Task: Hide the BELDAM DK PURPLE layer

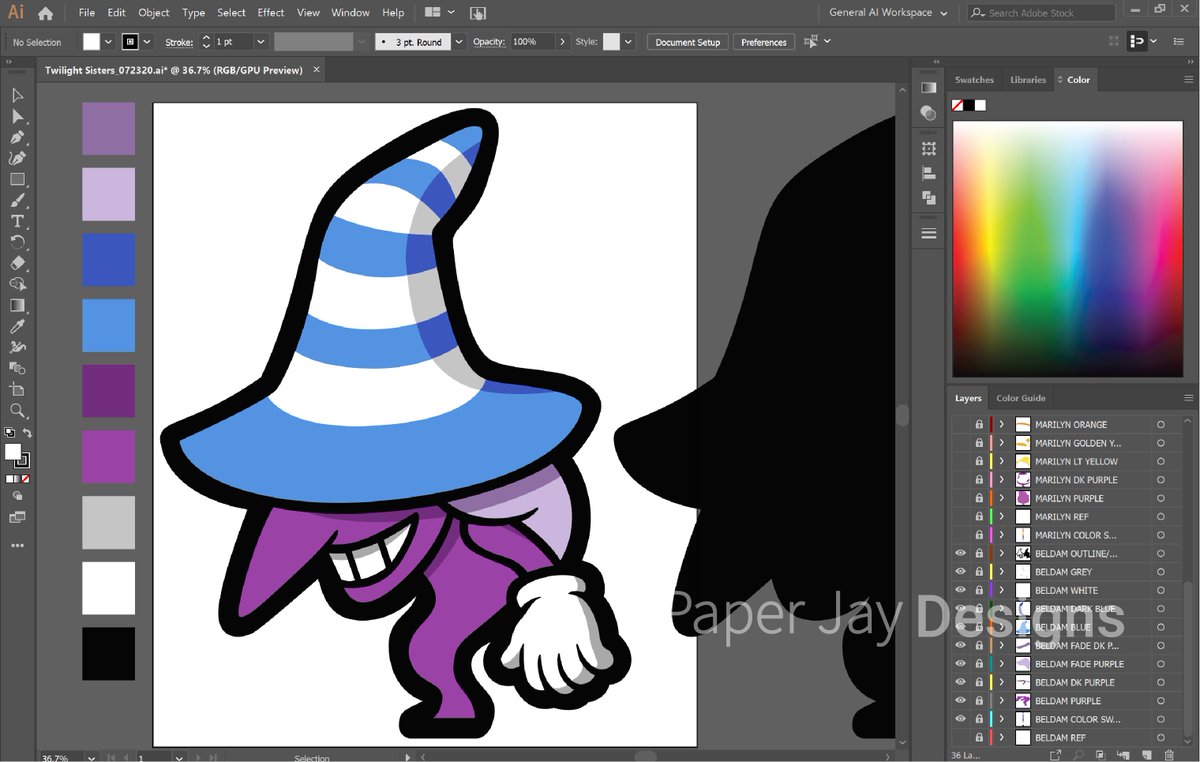Action: pyautogui.click(x=960, y=682)
